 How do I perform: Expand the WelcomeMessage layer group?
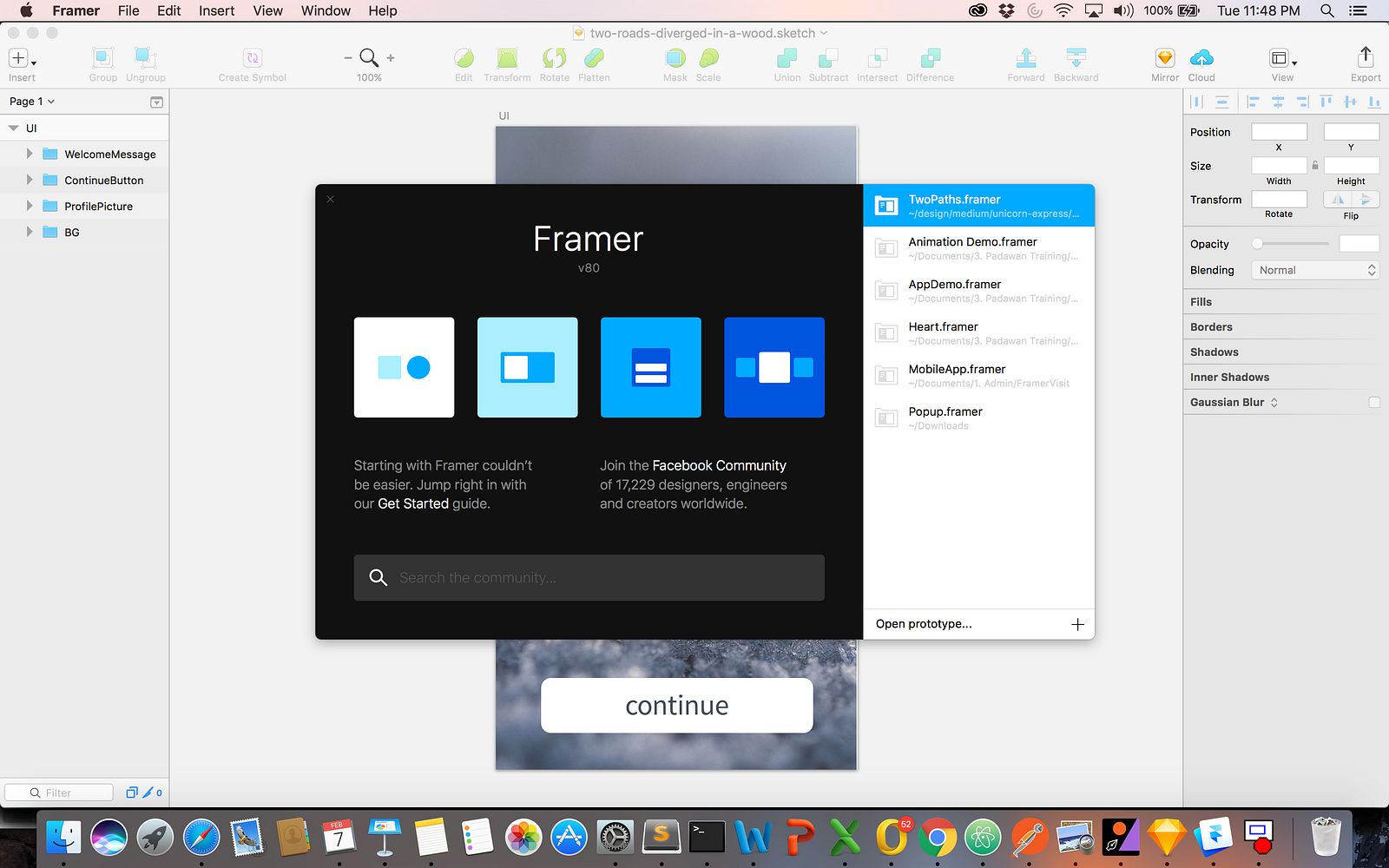(30, 154)
